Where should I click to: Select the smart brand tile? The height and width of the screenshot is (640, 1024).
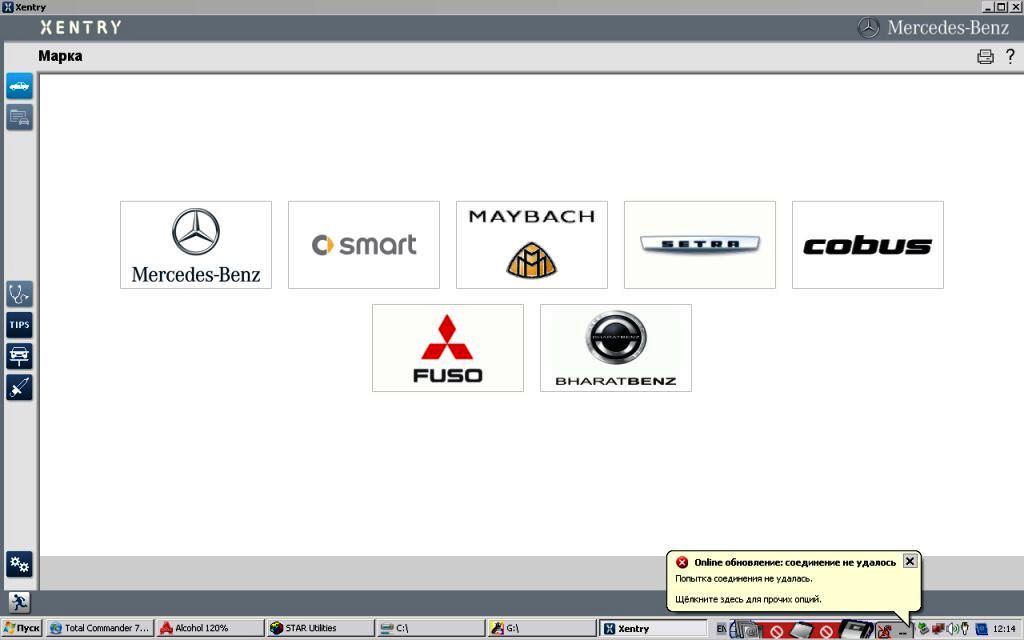[x=364, y=245]
